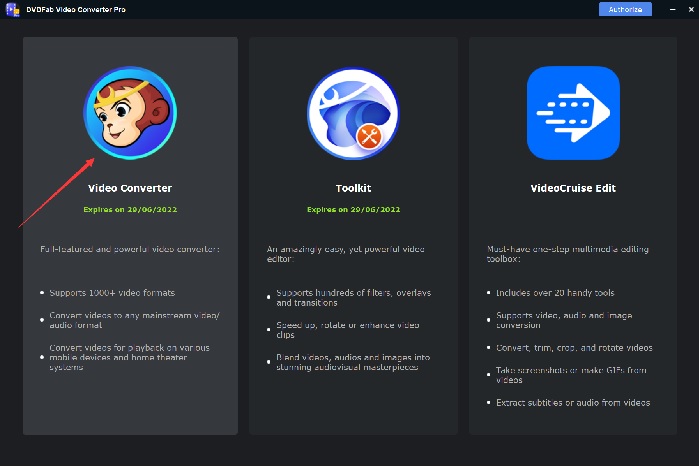Click 'Supports 1000+ video formats' line
This screenshot has height=467, width=699.
pyautogui.click(x=112, y=293)
